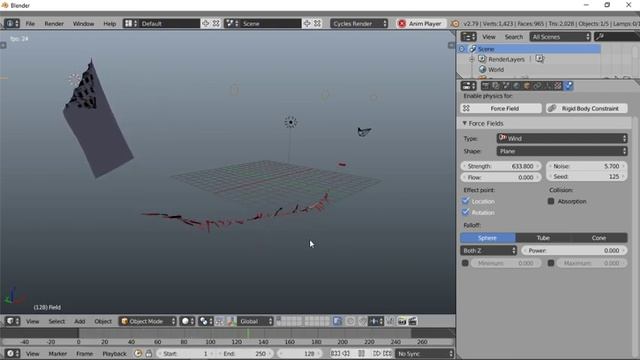640x360 pixels.
Task: Switch to the Object properties tab
Action: [527, 86]
